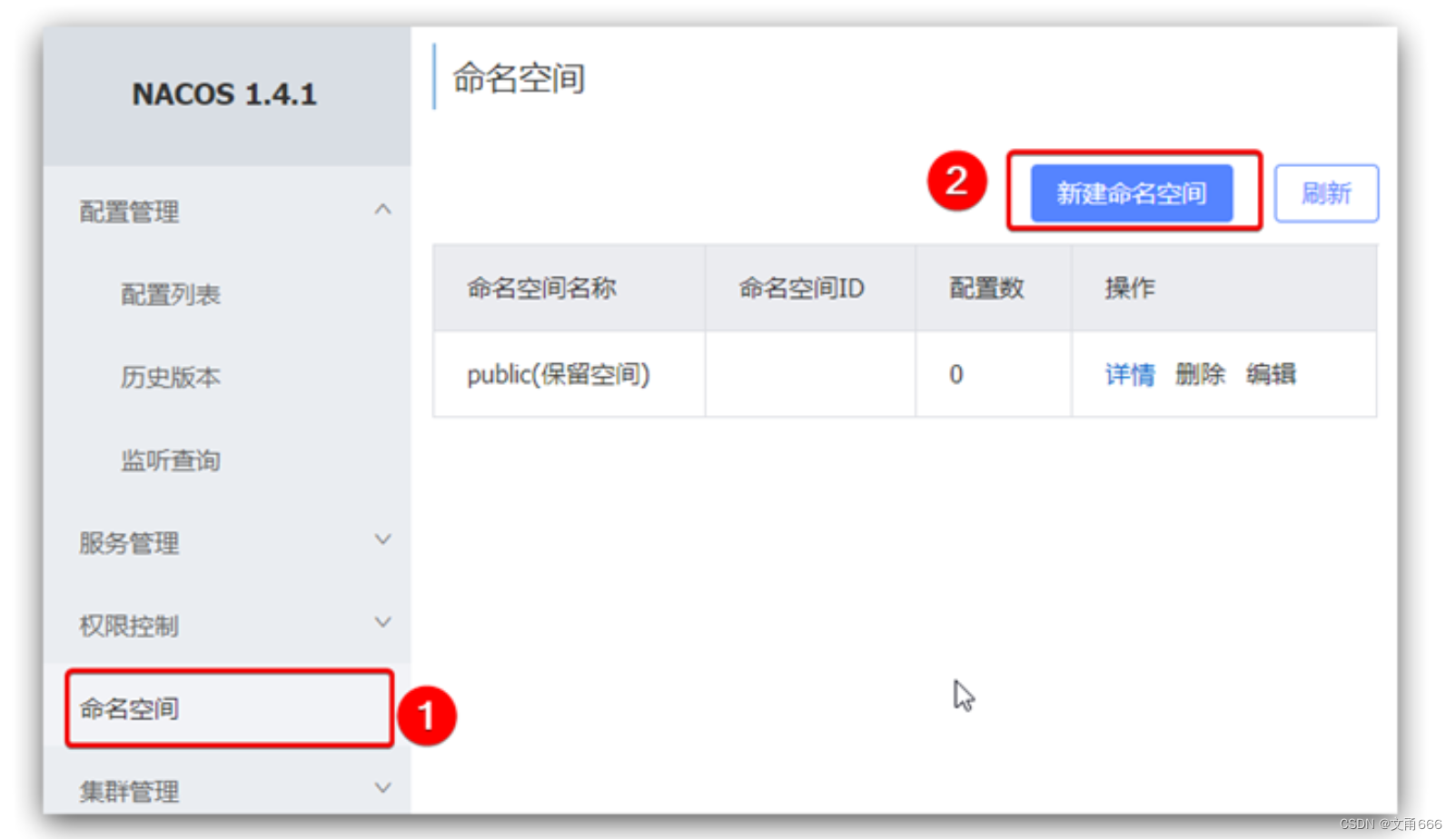Click the 刷新 button
This screenshot has height=839, width=1456.
pos(1326,192)
